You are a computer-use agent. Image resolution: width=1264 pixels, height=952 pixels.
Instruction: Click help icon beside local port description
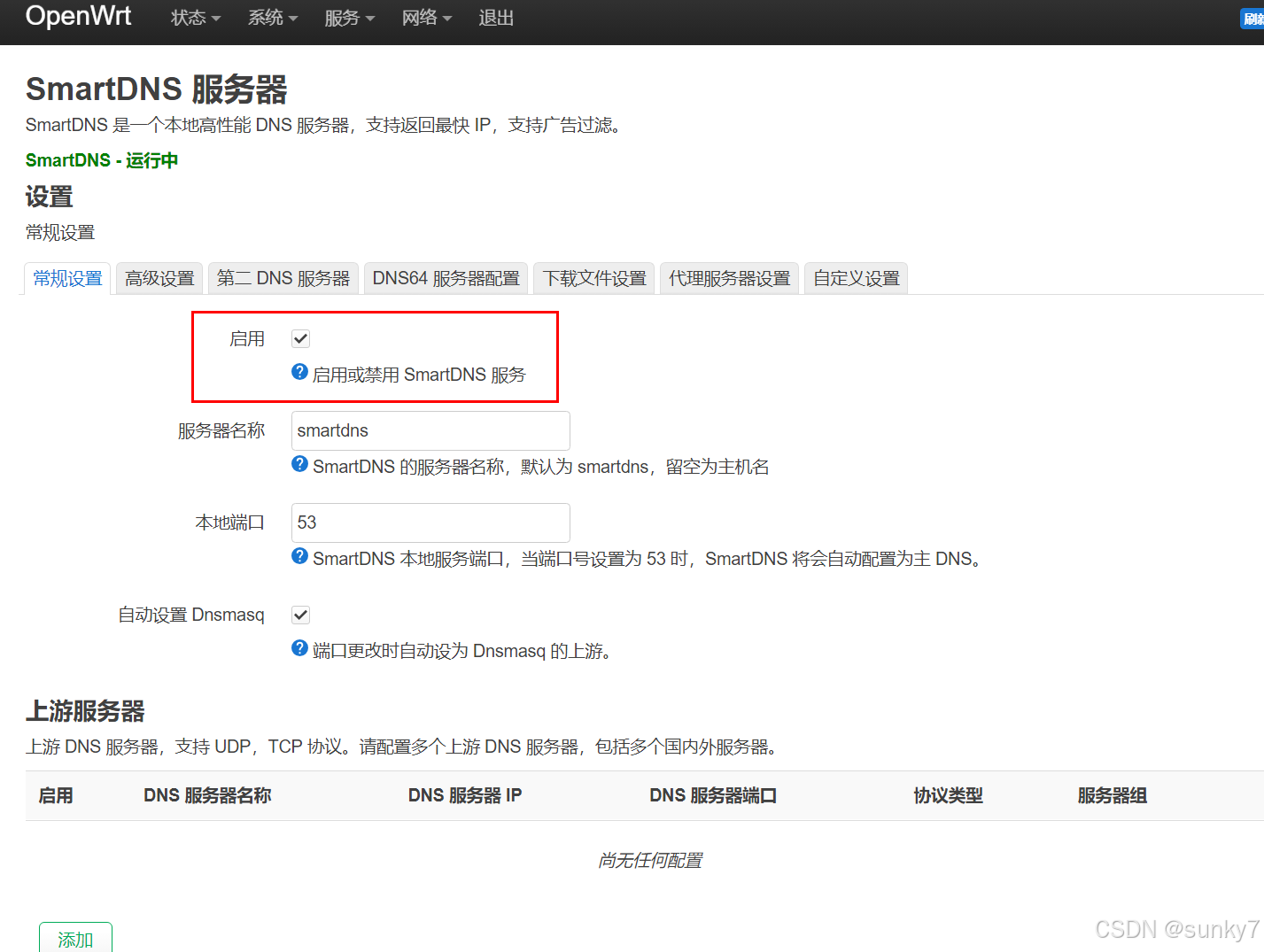coord(300,556)
